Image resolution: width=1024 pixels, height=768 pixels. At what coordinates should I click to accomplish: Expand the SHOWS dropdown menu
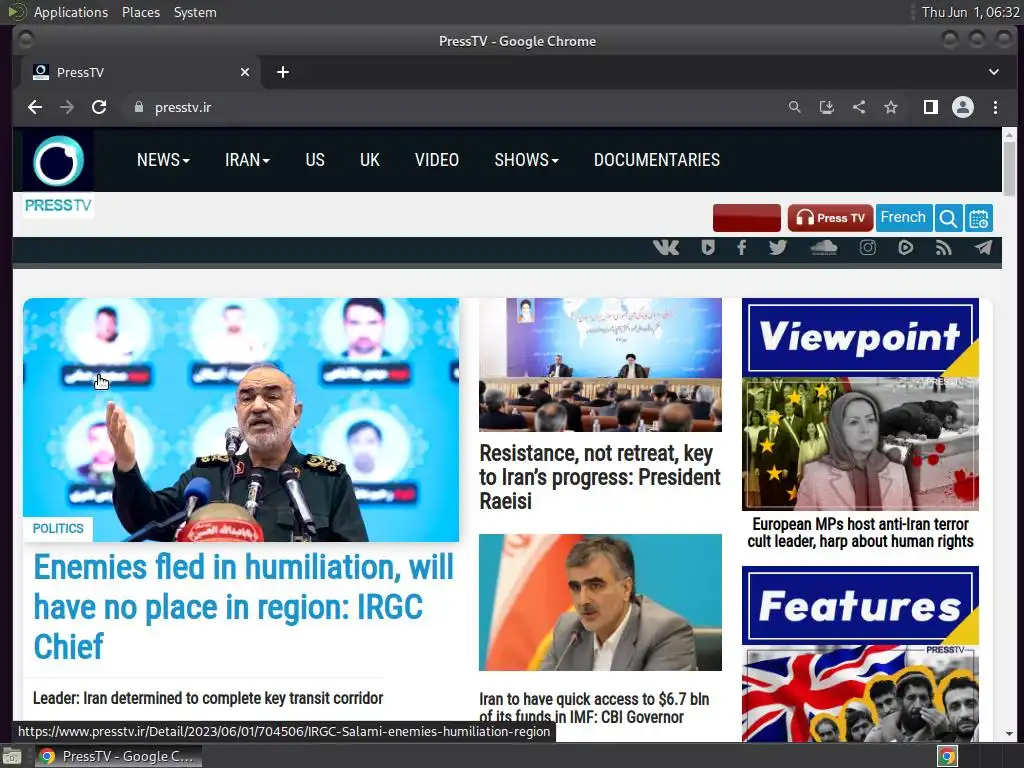tap(526, 160)
